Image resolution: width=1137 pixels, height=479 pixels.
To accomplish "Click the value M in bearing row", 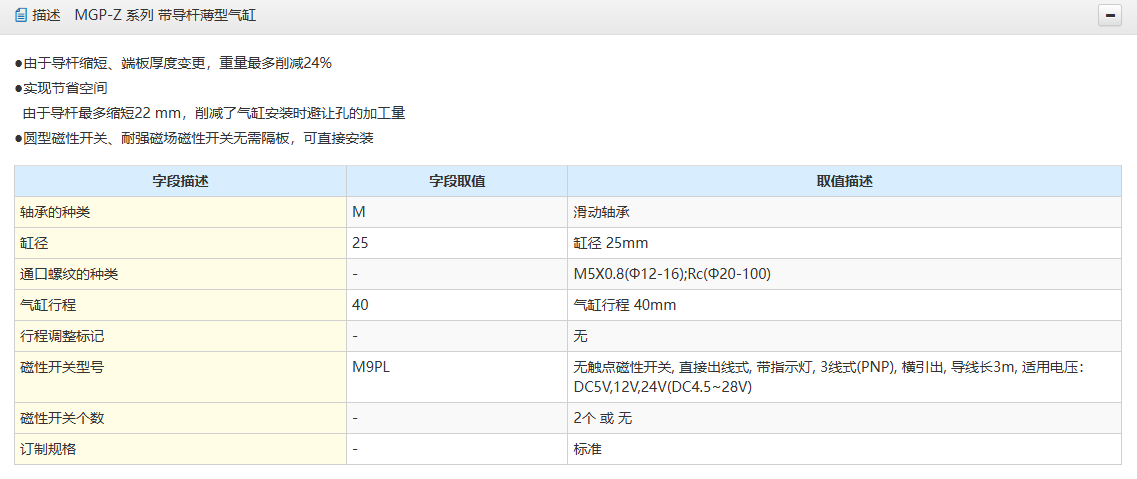I will tap(359, 212).
